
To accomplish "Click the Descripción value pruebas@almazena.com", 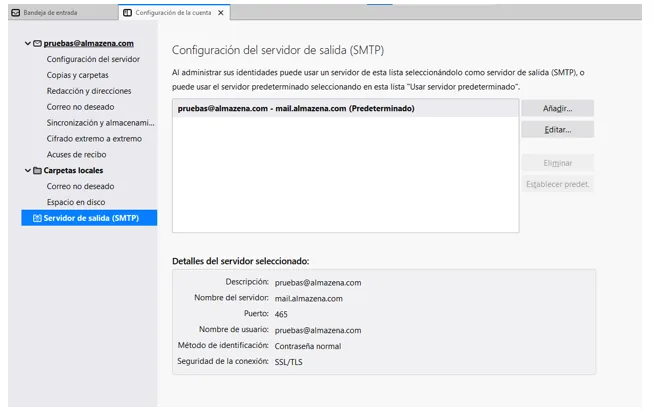I will tap(318, 283).
